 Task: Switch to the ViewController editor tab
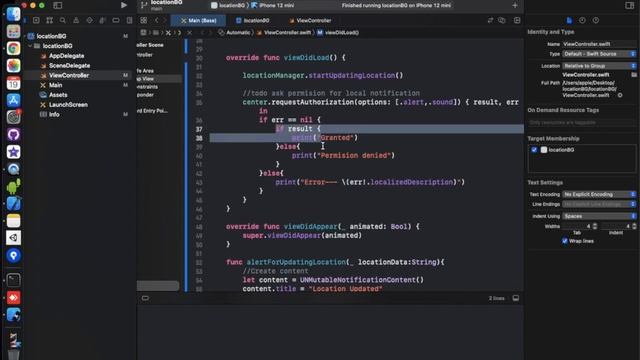pos(310,20)
